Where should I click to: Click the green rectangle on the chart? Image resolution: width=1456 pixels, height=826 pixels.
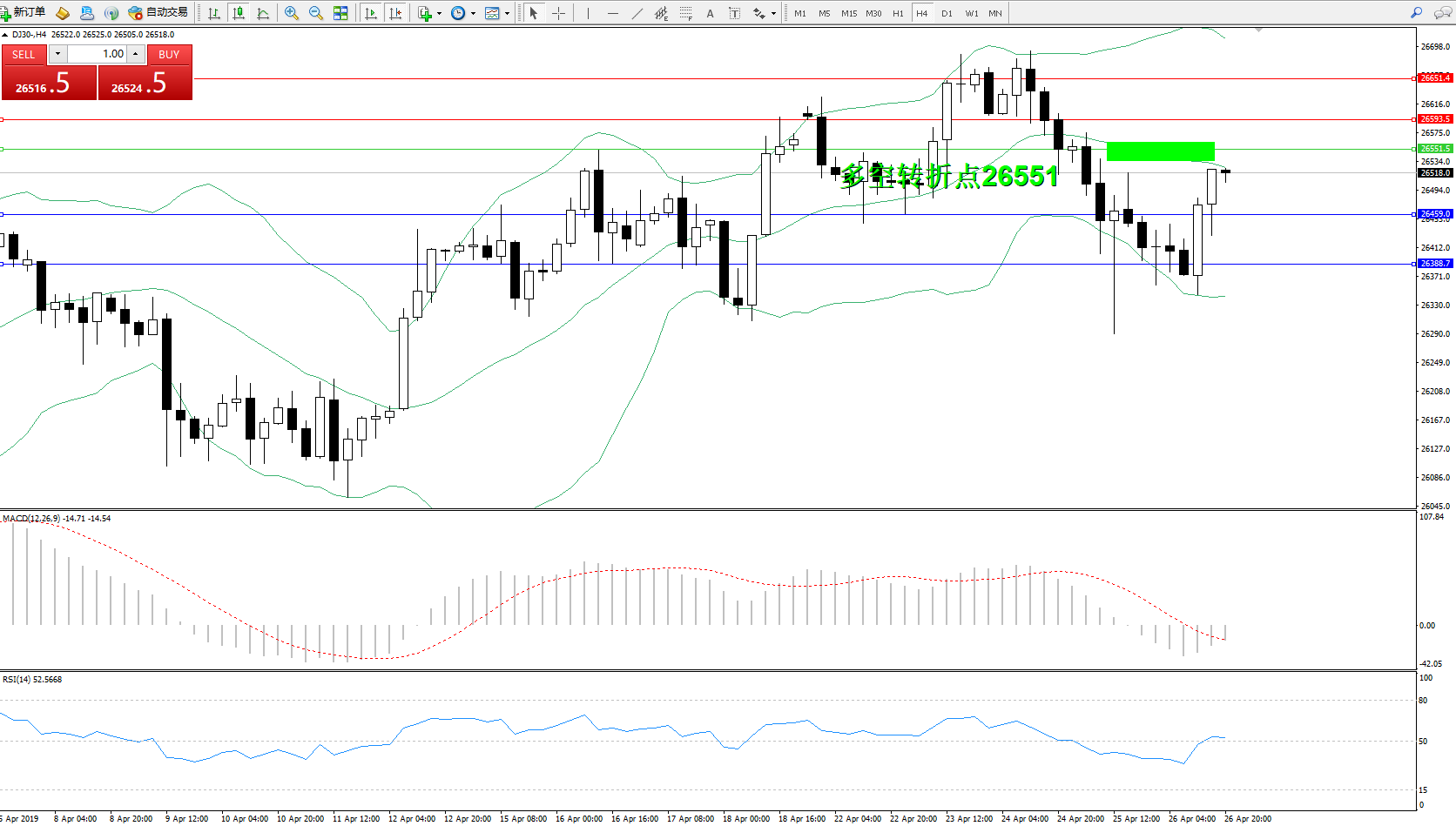[1160, 151]
